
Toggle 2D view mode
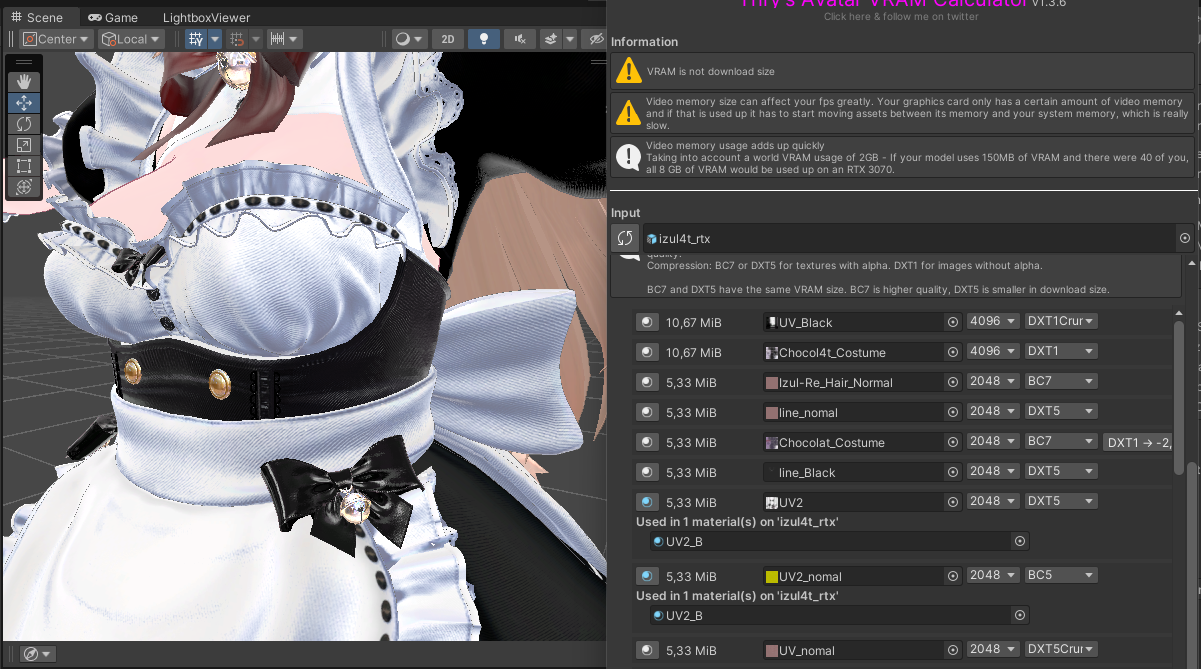pos(448,39)
